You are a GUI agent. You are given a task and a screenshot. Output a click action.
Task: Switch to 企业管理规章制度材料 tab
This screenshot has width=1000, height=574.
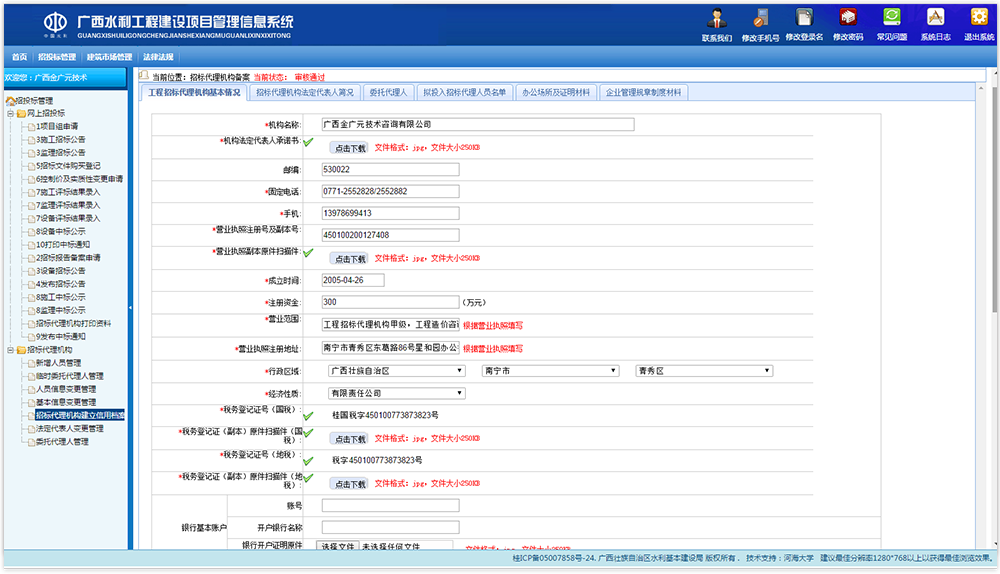tap(643, 92)
